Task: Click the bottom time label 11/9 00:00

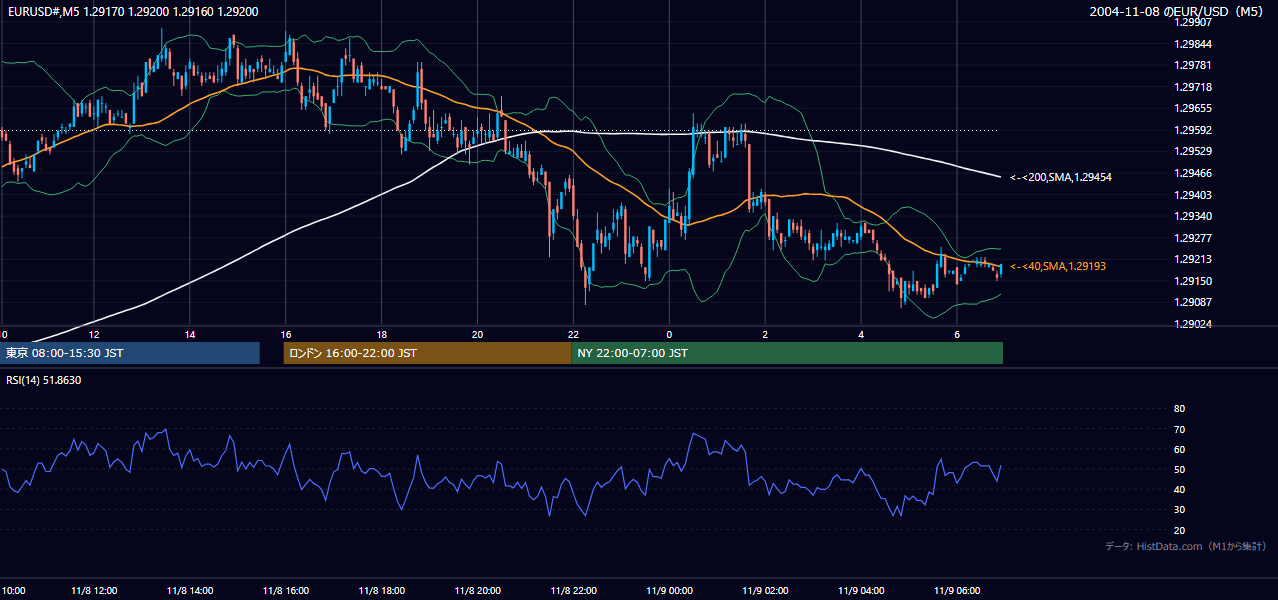Action: point(669,591)
